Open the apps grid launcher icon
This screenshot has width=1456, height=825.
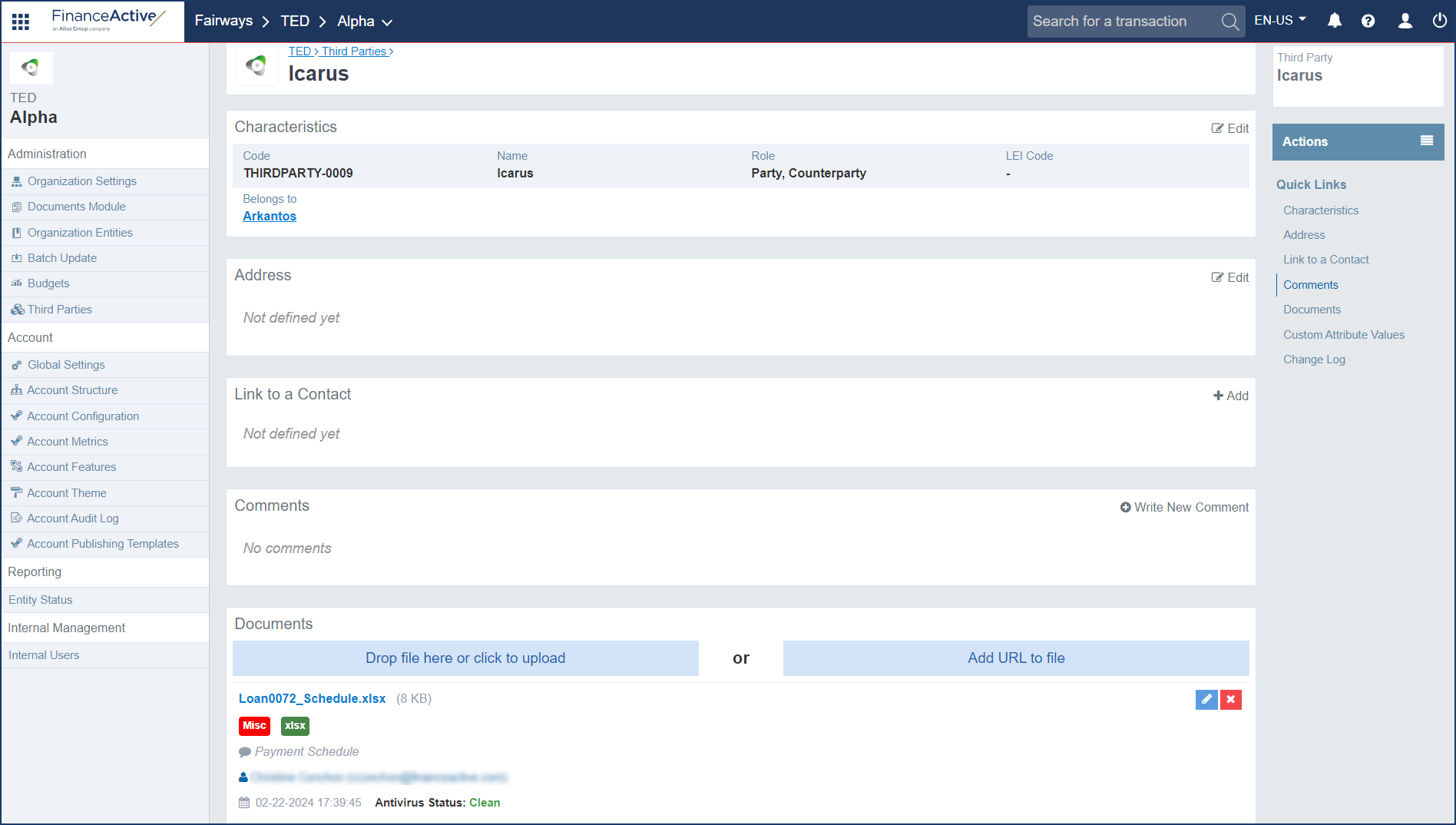pos(21,22)
